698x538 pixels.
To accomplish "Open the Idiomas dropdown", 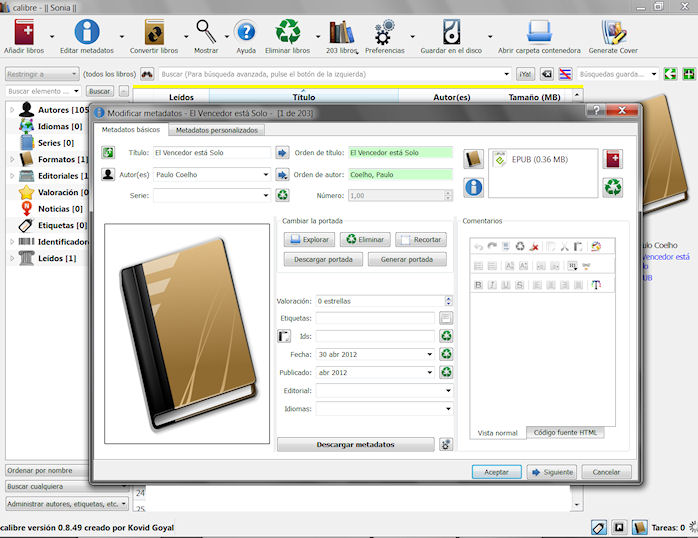I will pos(446,408).
